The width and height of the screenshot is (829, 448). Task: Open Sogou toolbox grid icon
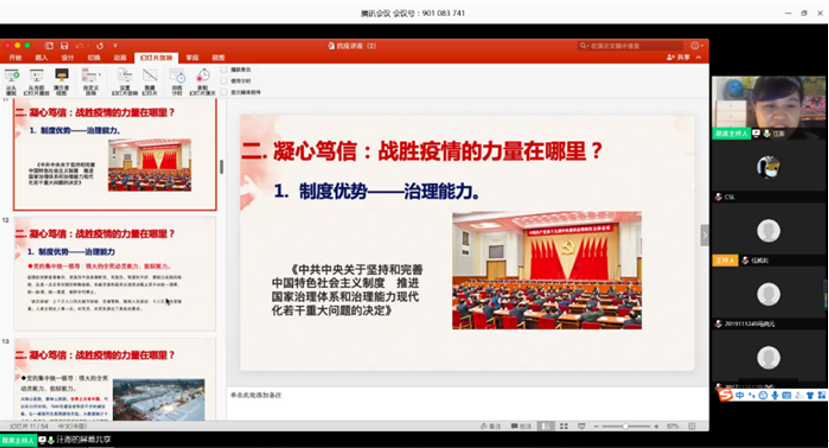click(x=821, y=395)
